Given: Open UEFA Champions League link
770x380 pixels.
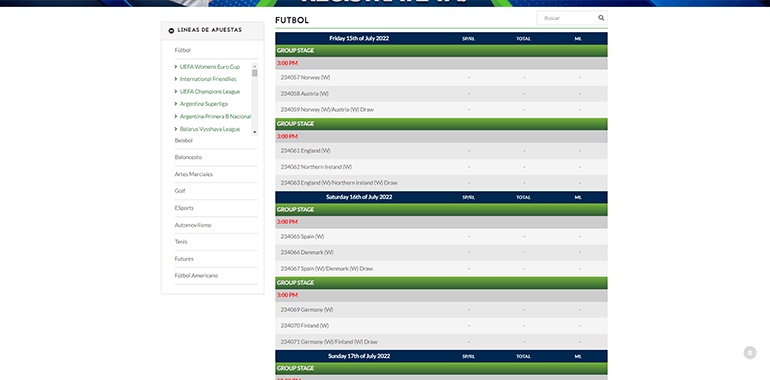Looking at the screenshot, I should pos(210,91).
